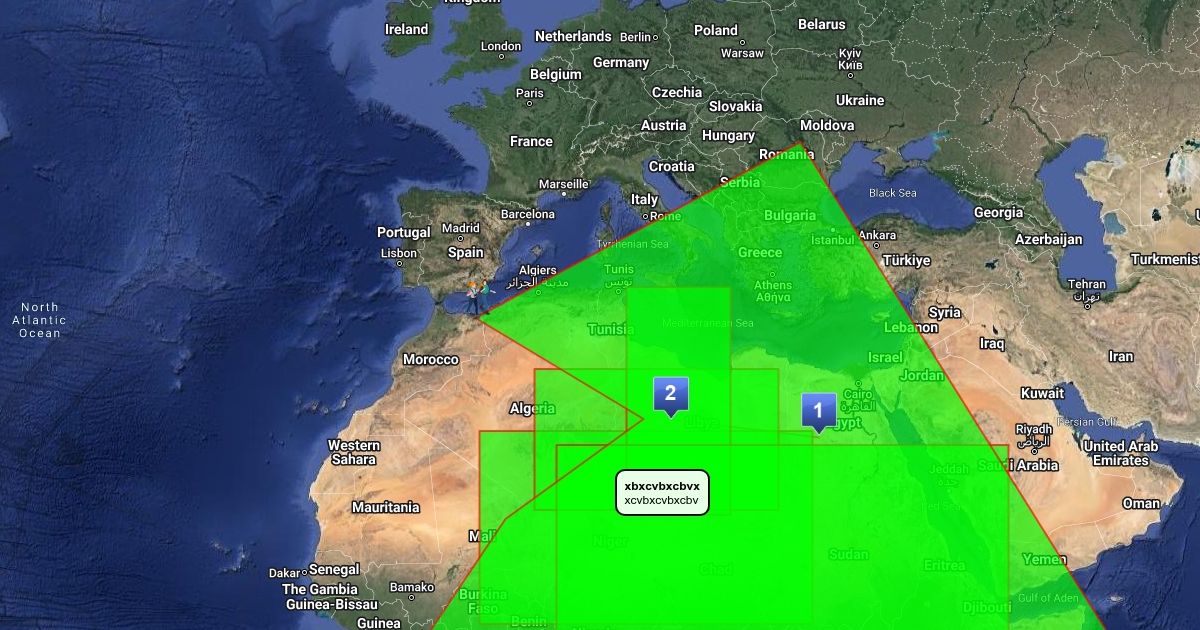Click the 'Georgia' country label
The height and width of the screenshot is (630, 1200).
point(998,212)
